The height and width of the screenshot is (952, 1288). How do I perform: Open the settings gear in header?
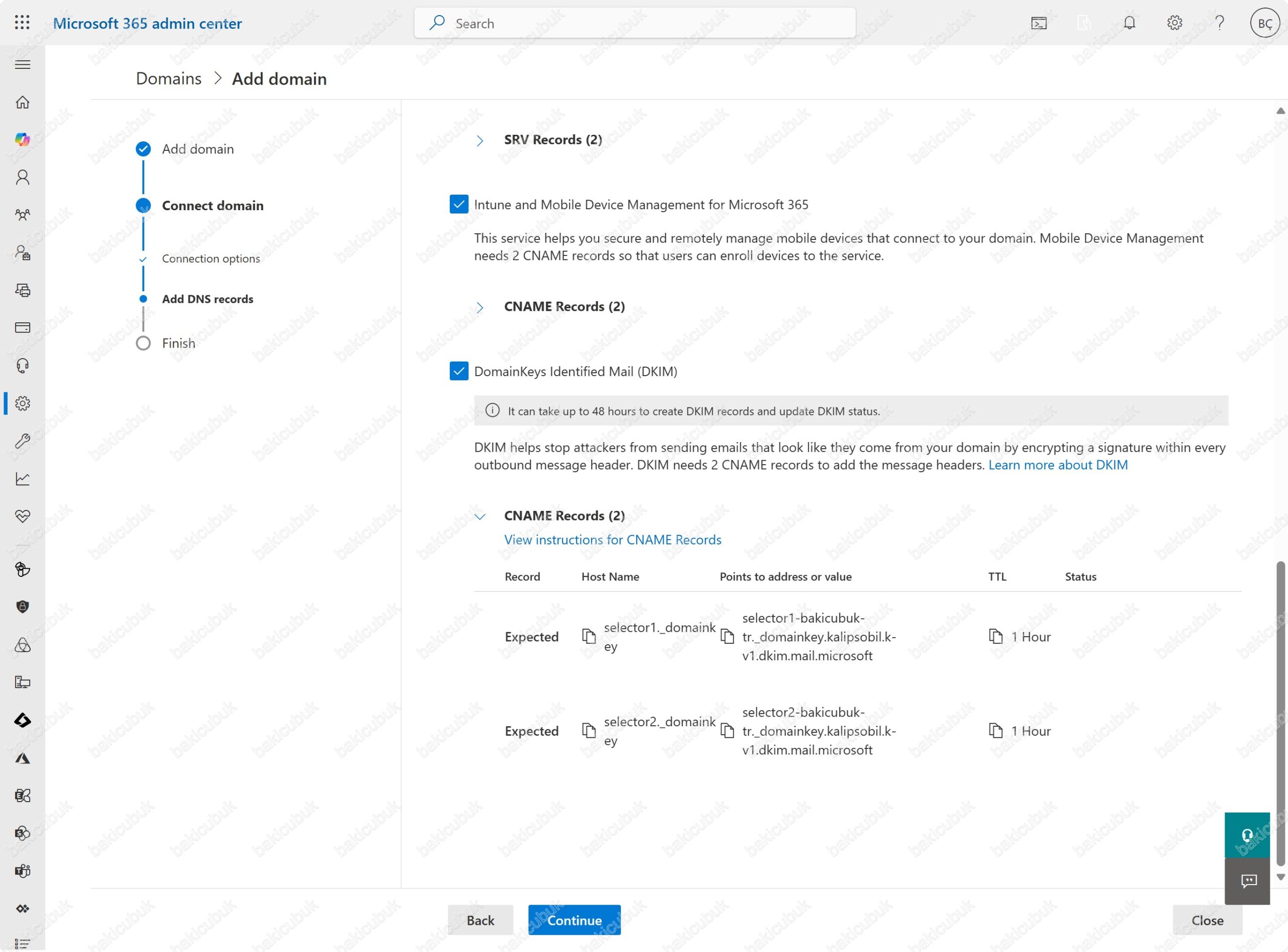1174,23
